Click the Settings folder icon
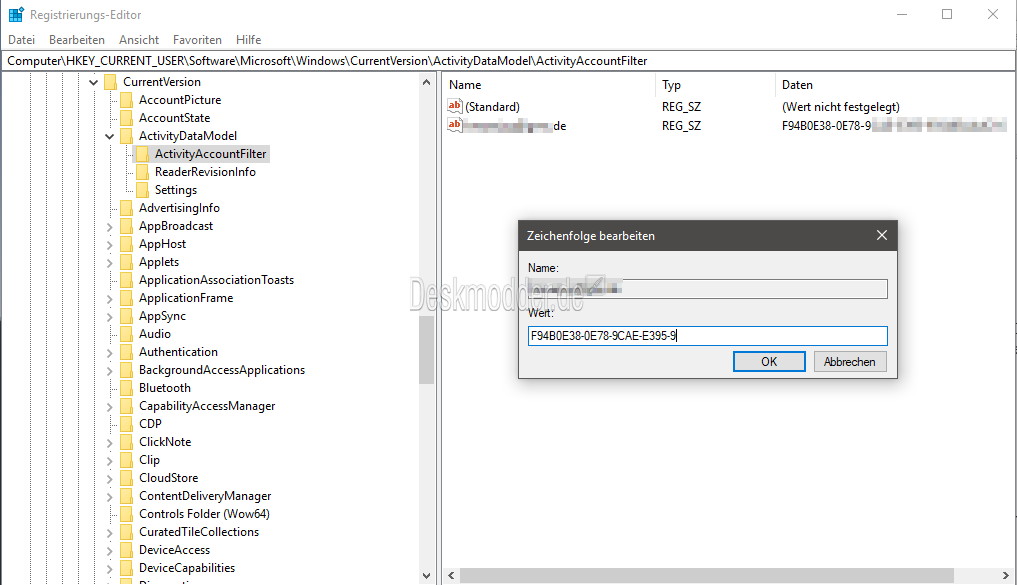The image size is (1017, 585). (x=142, y=190)
